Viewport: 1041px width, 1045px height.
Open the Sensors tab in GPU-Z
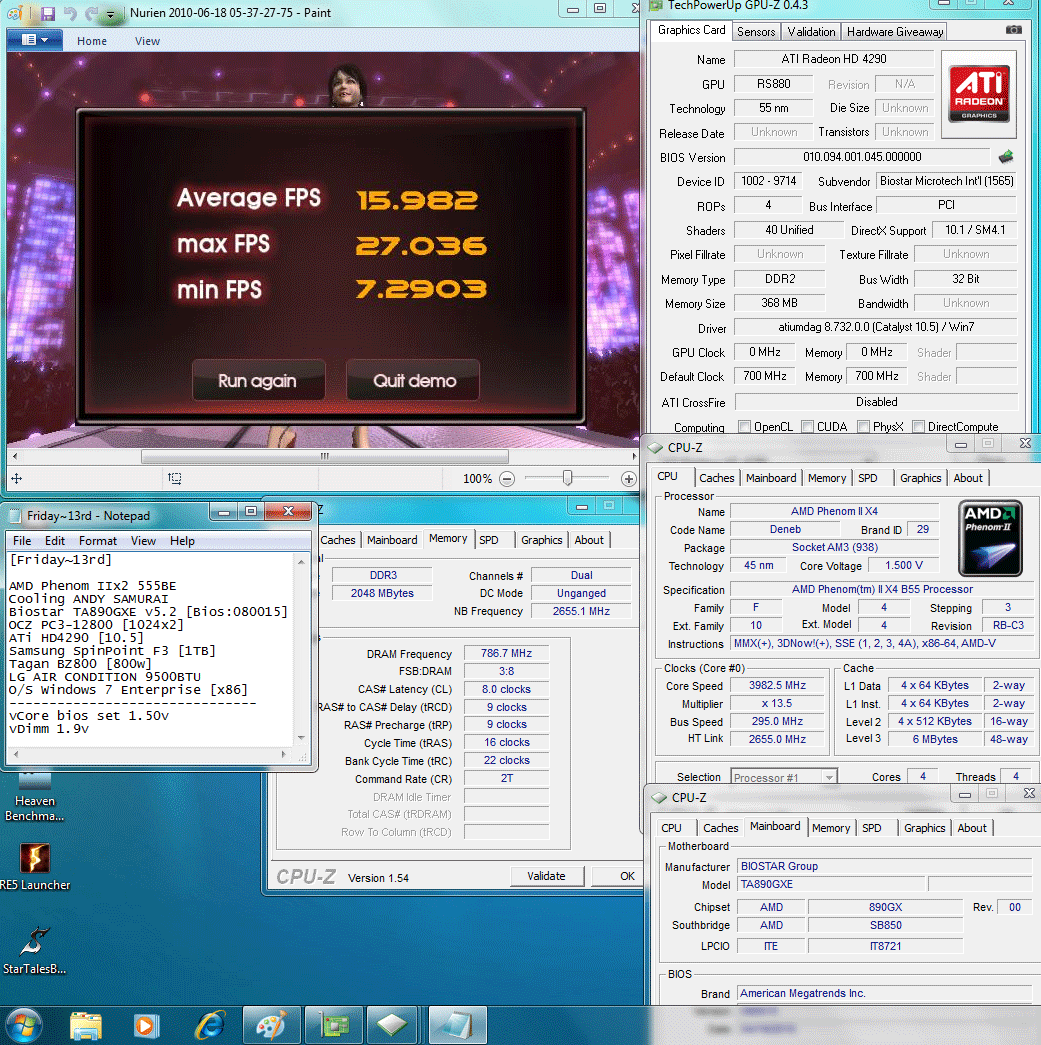click(756, 32)
